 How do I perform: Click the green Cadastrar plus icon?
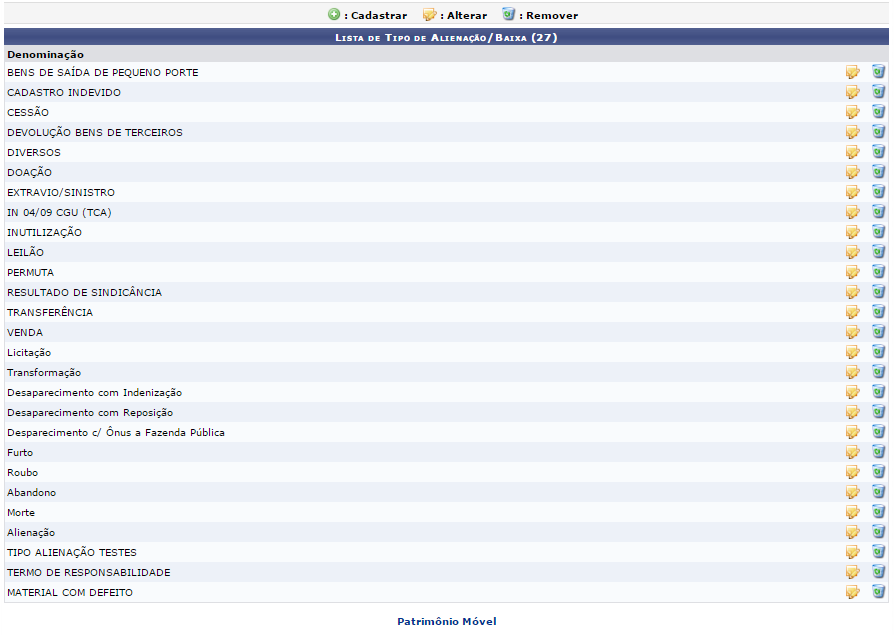point(334,15)
